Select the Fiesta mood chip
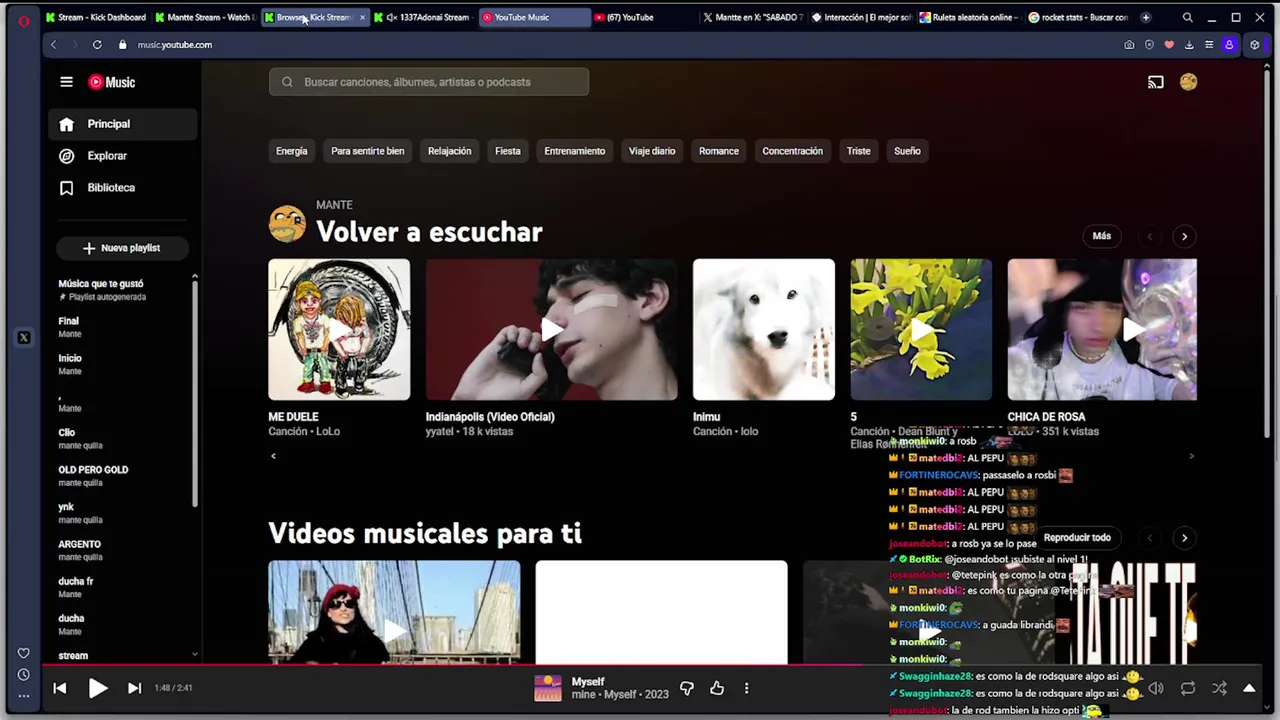The image size is (1280, 720). (x=508, y=151)
